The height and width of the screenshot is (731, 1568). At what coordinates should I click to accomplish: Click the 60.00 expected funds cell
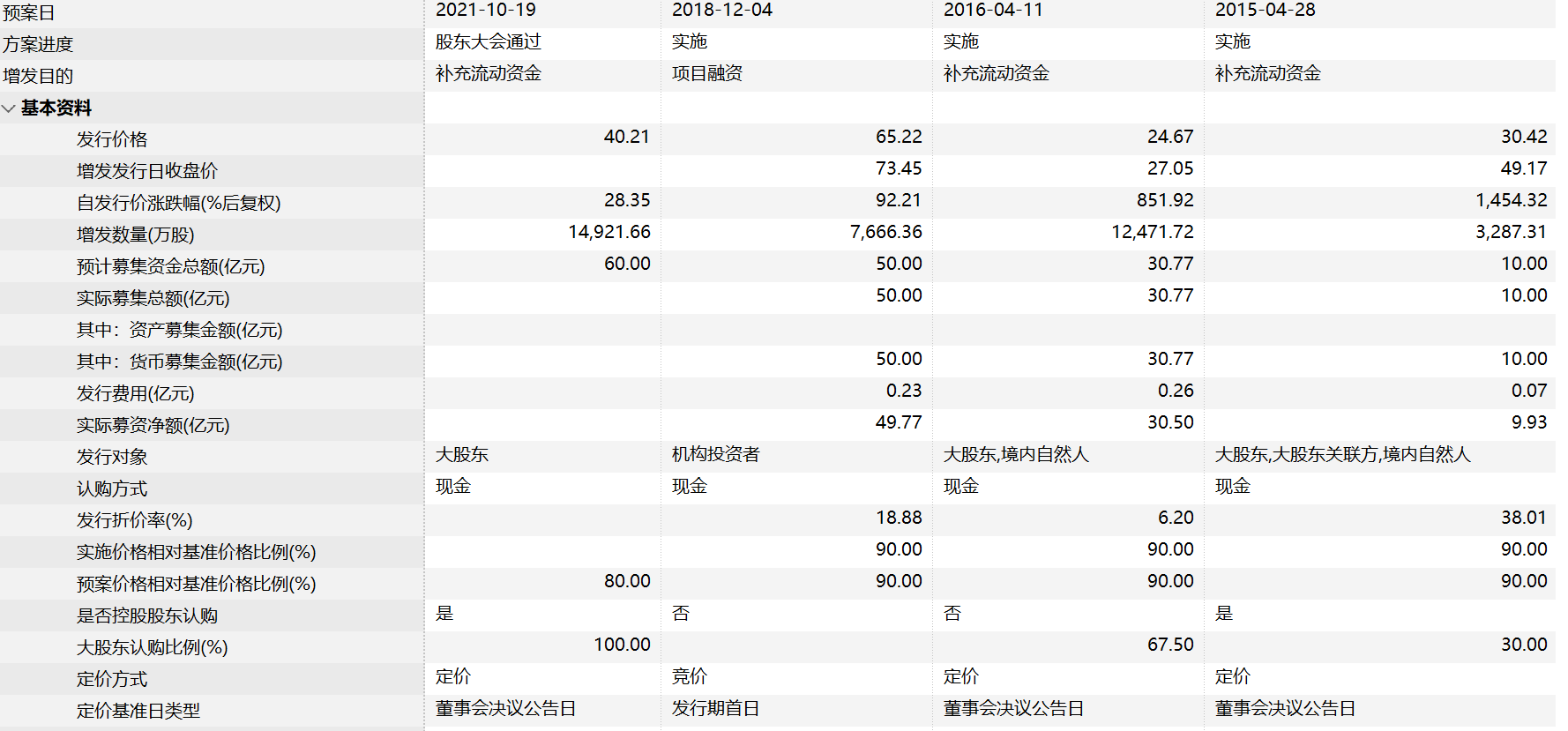coord(627,264)
